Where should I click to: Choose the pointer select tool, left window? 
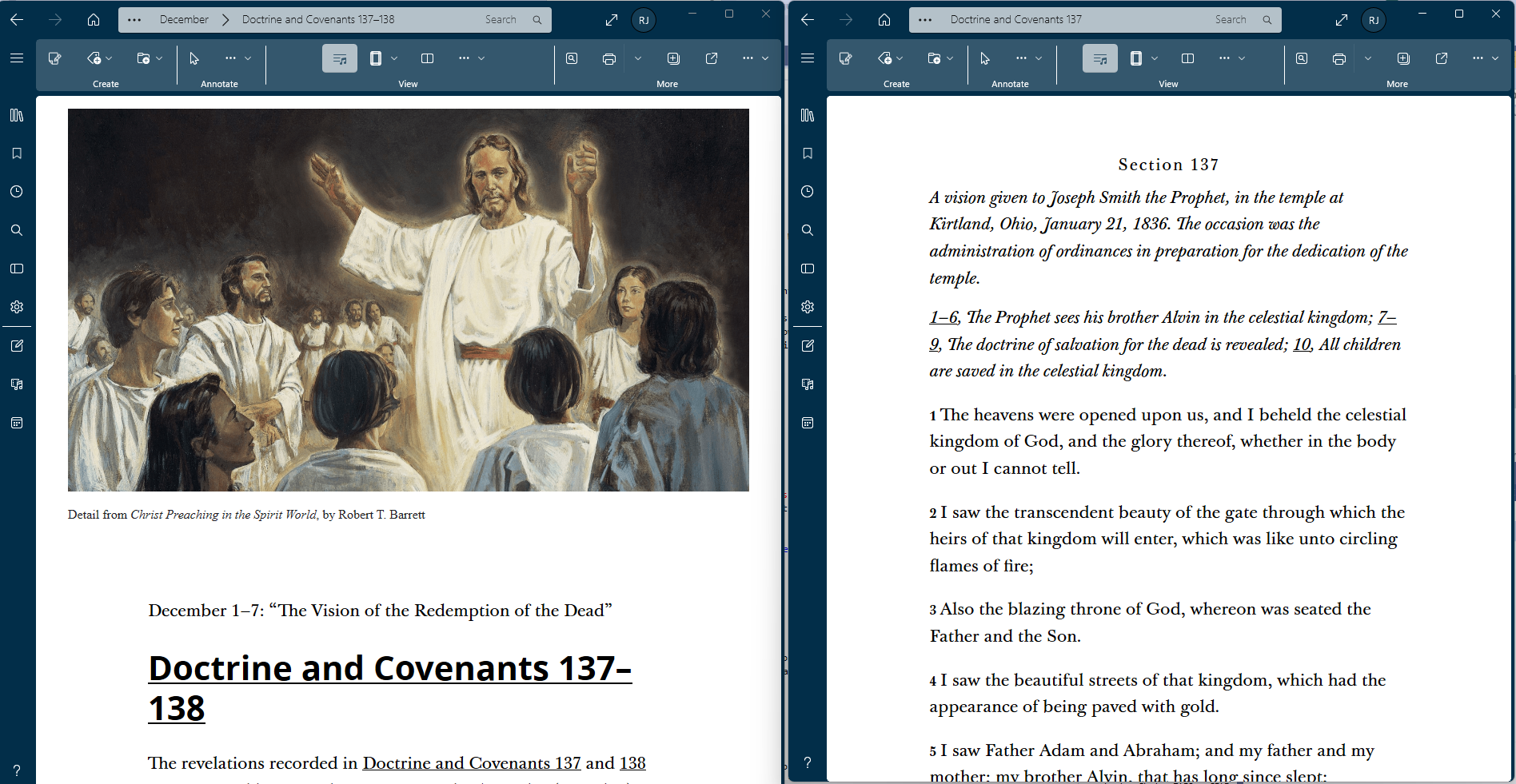point(194,58)
